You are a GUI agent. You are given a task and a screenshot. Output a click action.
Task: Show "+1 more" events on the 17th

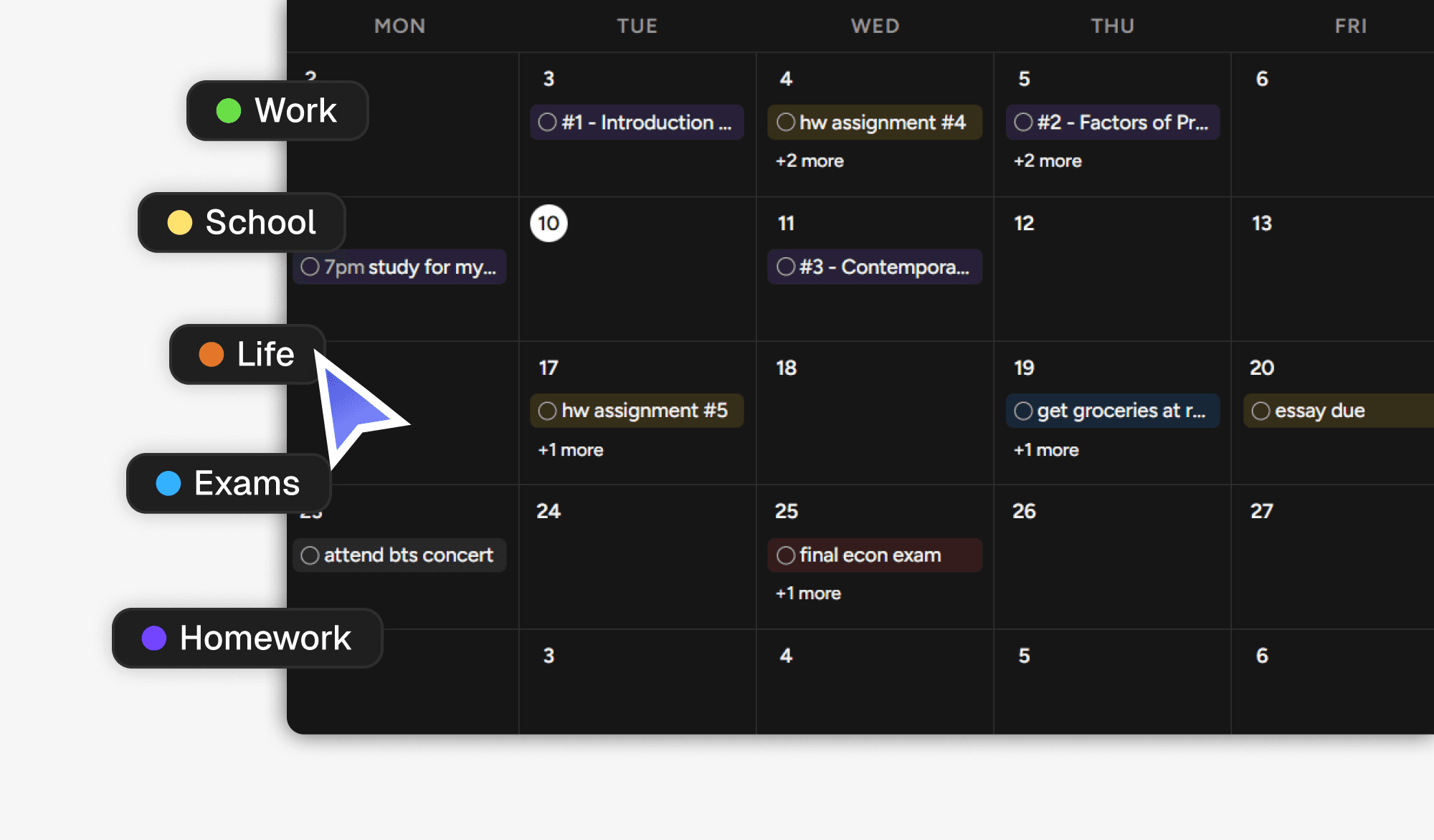coord(570,449)
